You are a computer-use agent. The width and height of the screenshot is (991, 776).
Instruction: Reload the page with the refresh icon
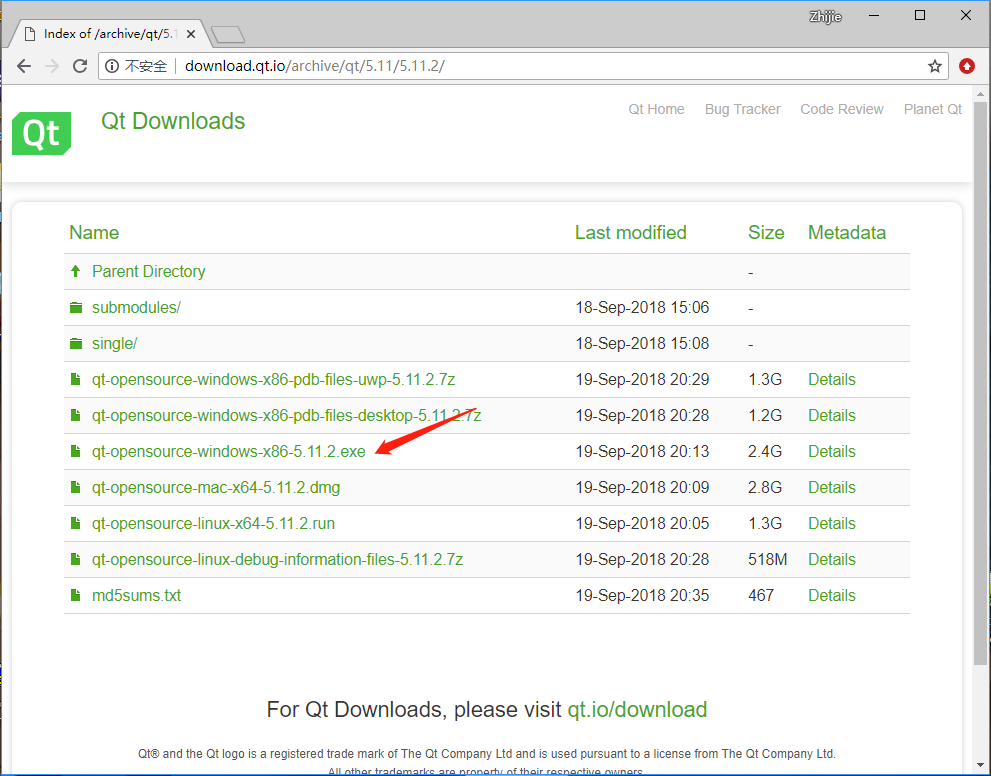tap(80, 66)
